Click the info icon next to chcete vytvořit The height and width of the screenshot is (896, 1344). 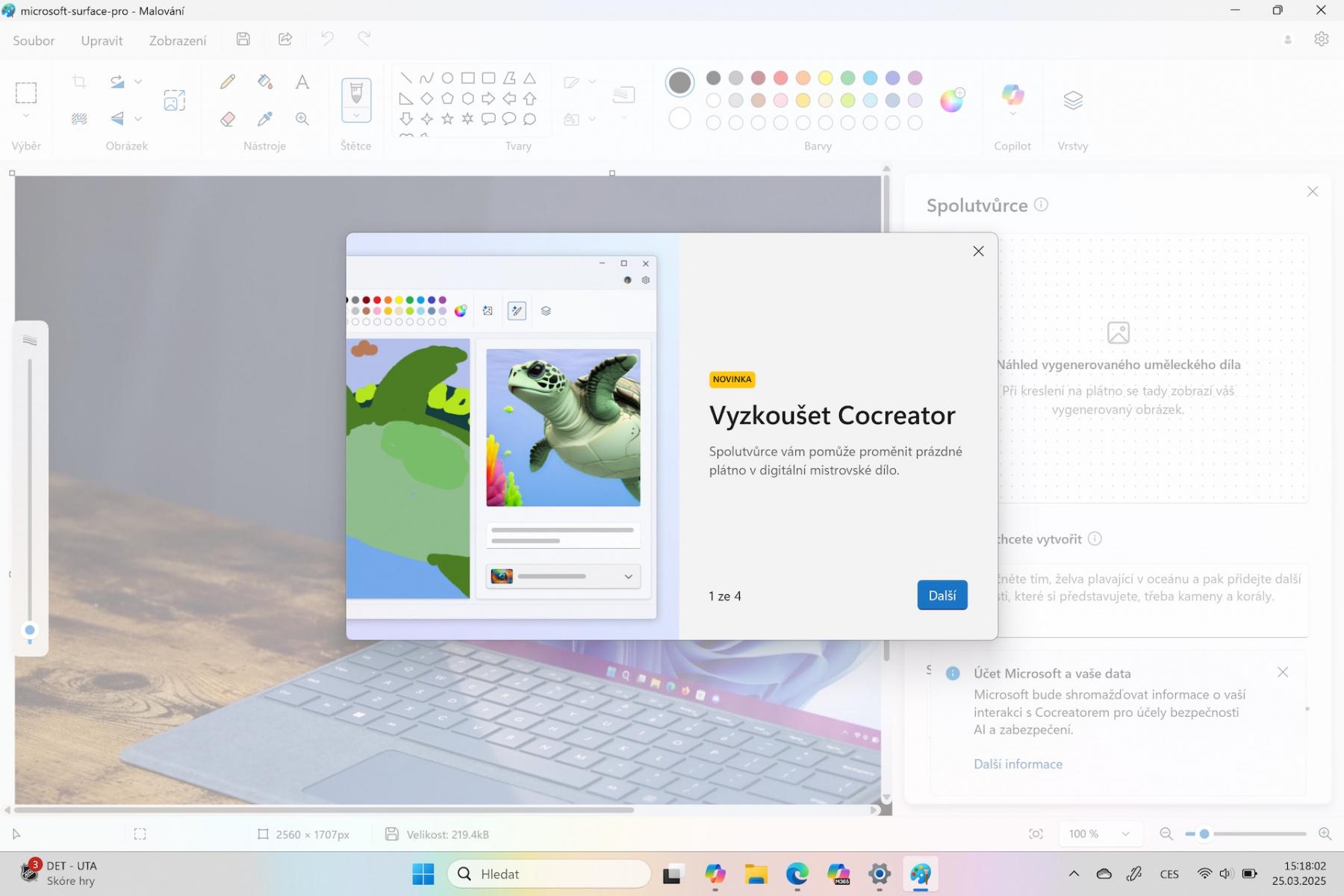click(1095, 538)
